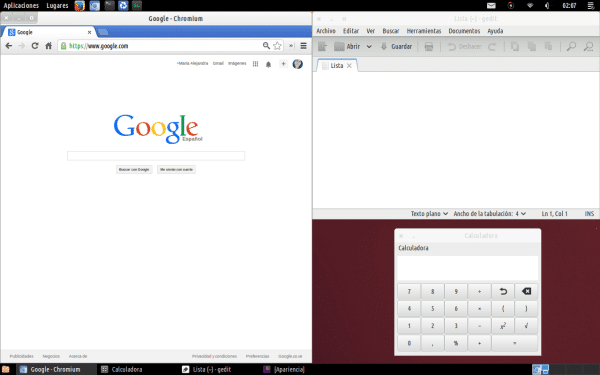Viewport: 600px width, 375px height.
Task: Create new document in gedit toolbar
Action: tap(323, 47)
